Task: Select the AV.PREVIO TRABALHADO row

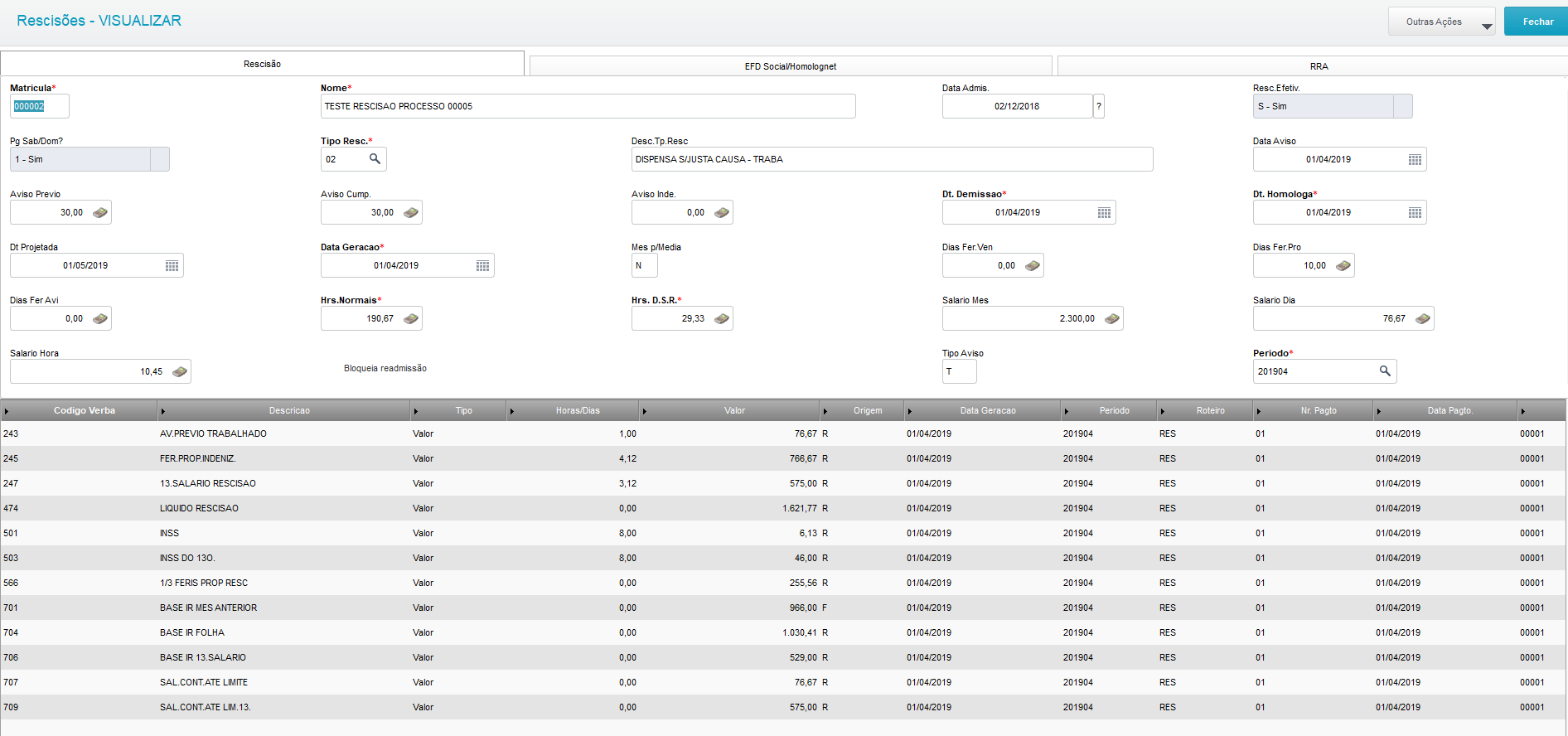Action: coord(783,433)
